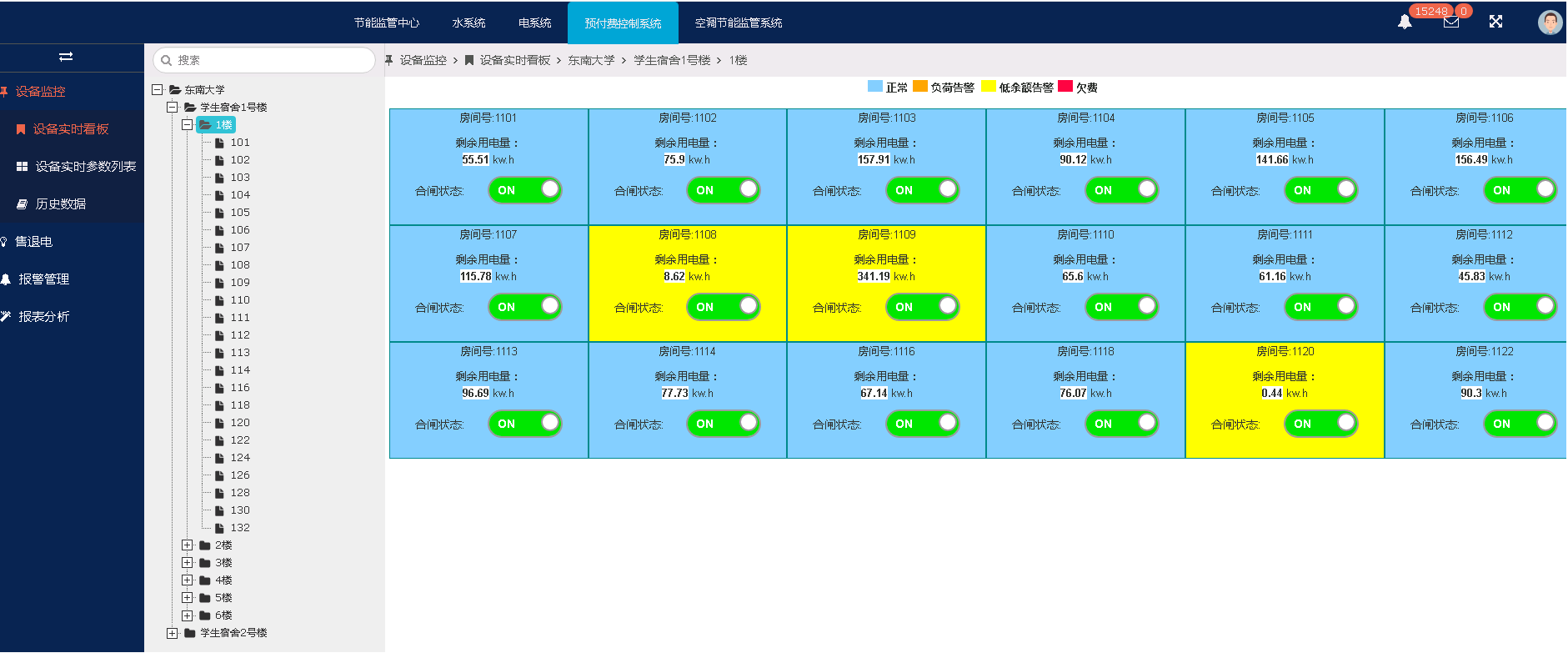Open the 售退电 sidebar menu

pos(34,242)
